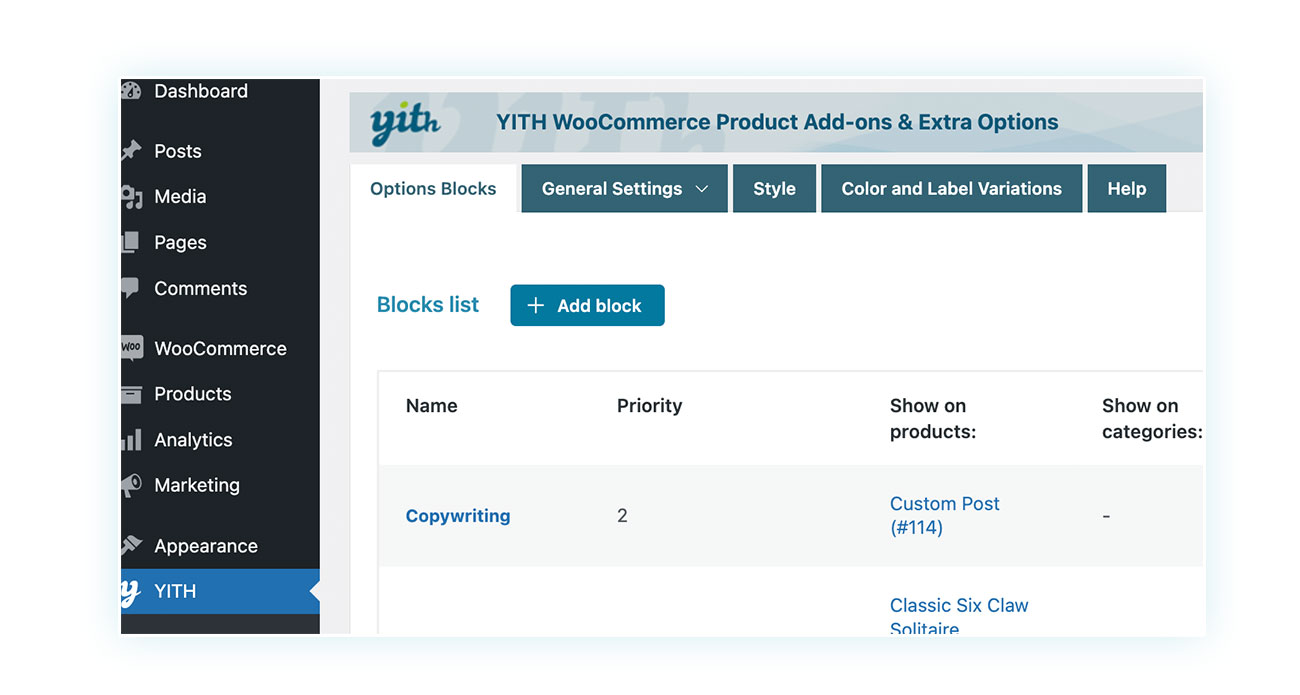This screenshot has height=695, width=1300.
Task: Open the Color and Label Variations tab
Action: (951, 189)
